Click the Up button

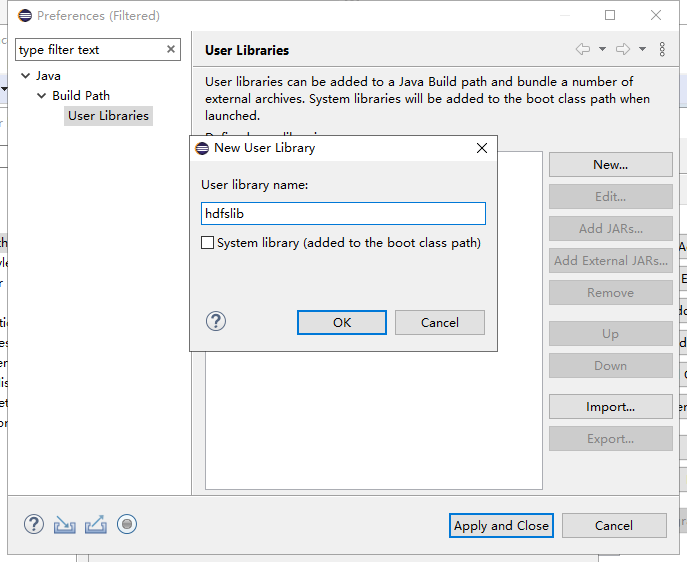(610, 334)
